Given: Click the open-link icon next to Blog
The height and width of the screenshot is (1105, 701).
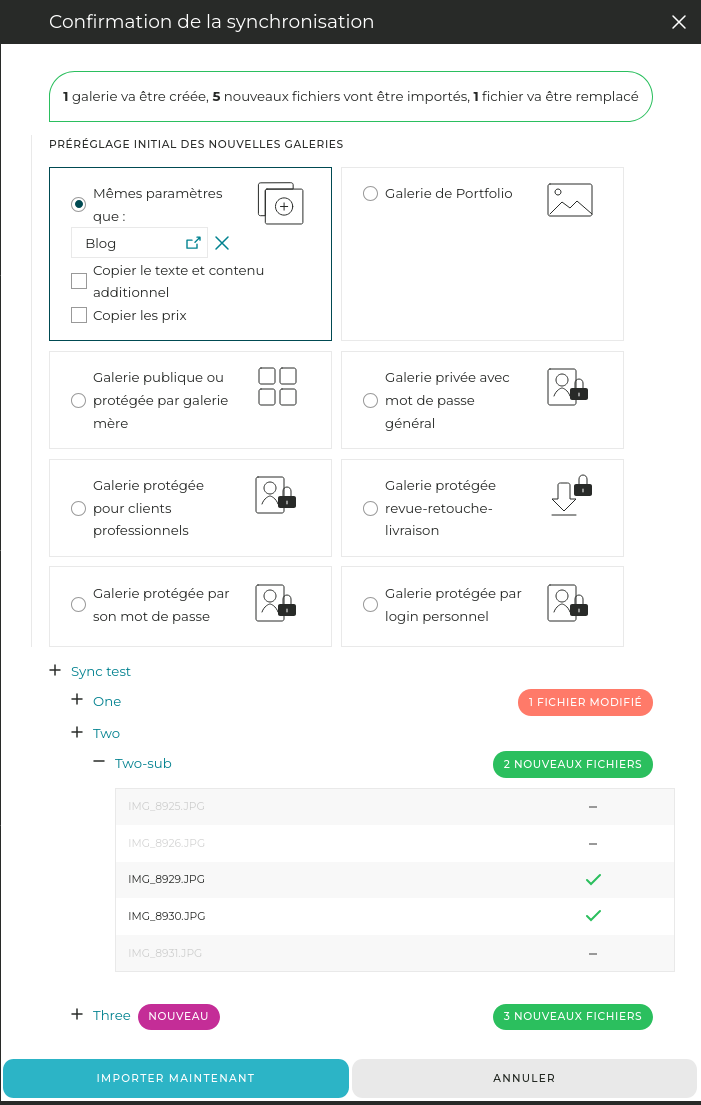Looking at the screenshot, I should 194,243.
